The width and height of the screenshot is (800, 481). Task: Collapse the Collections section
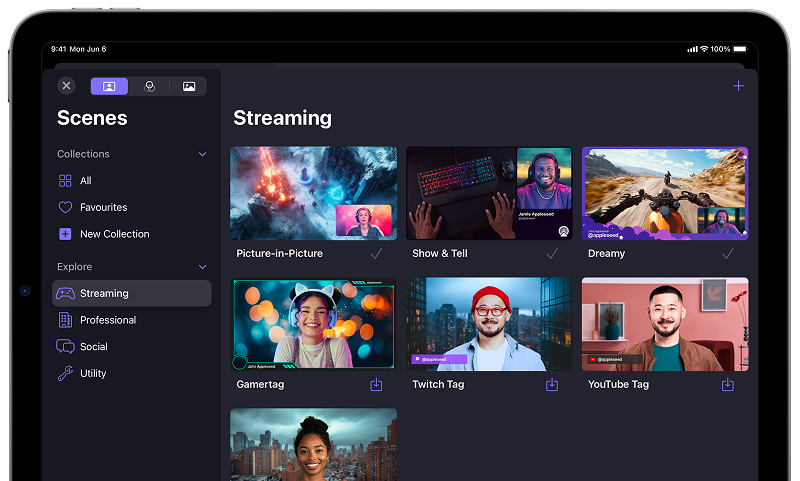click(202, 154)
